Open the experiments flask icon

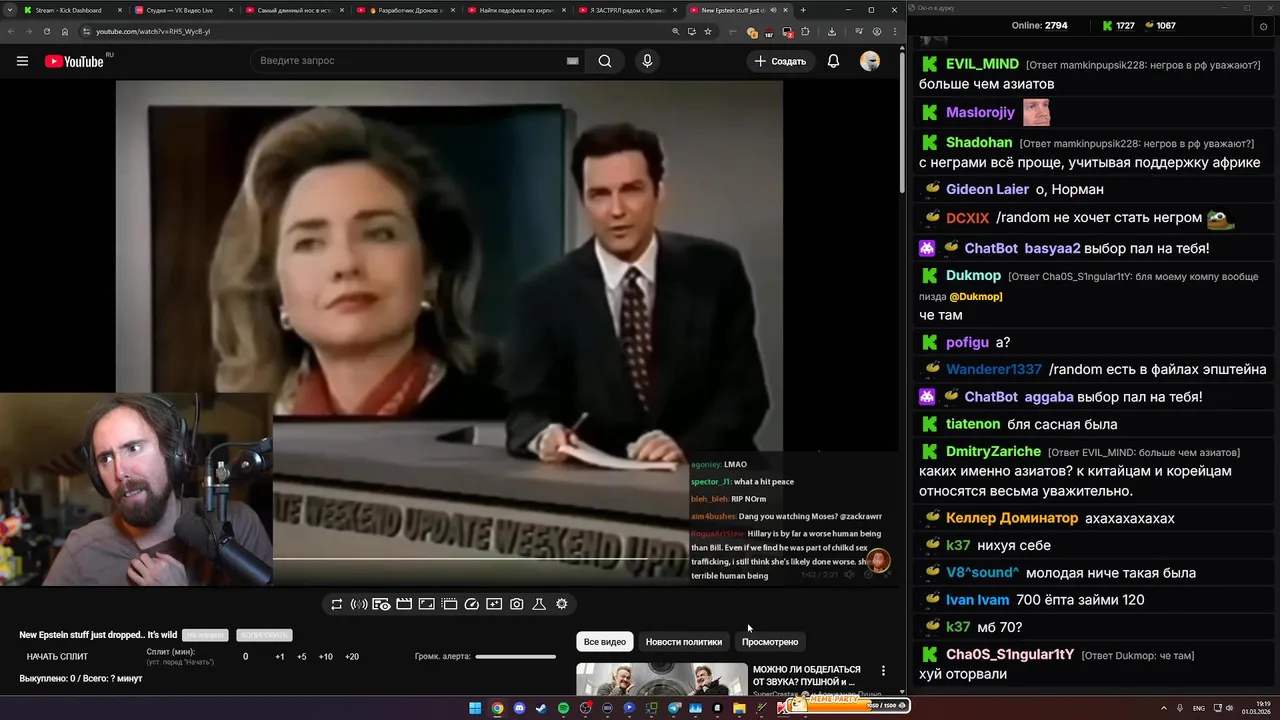[x=539, y=604]
